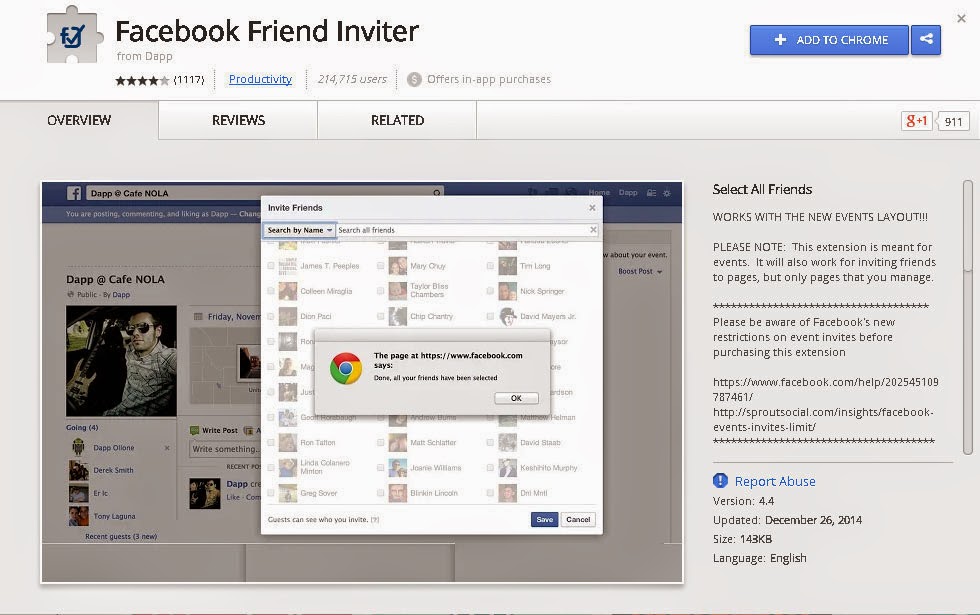This screenshot has height=615, width=980.
Task: Switch to the Related tab
Action: tap(398, 120)
